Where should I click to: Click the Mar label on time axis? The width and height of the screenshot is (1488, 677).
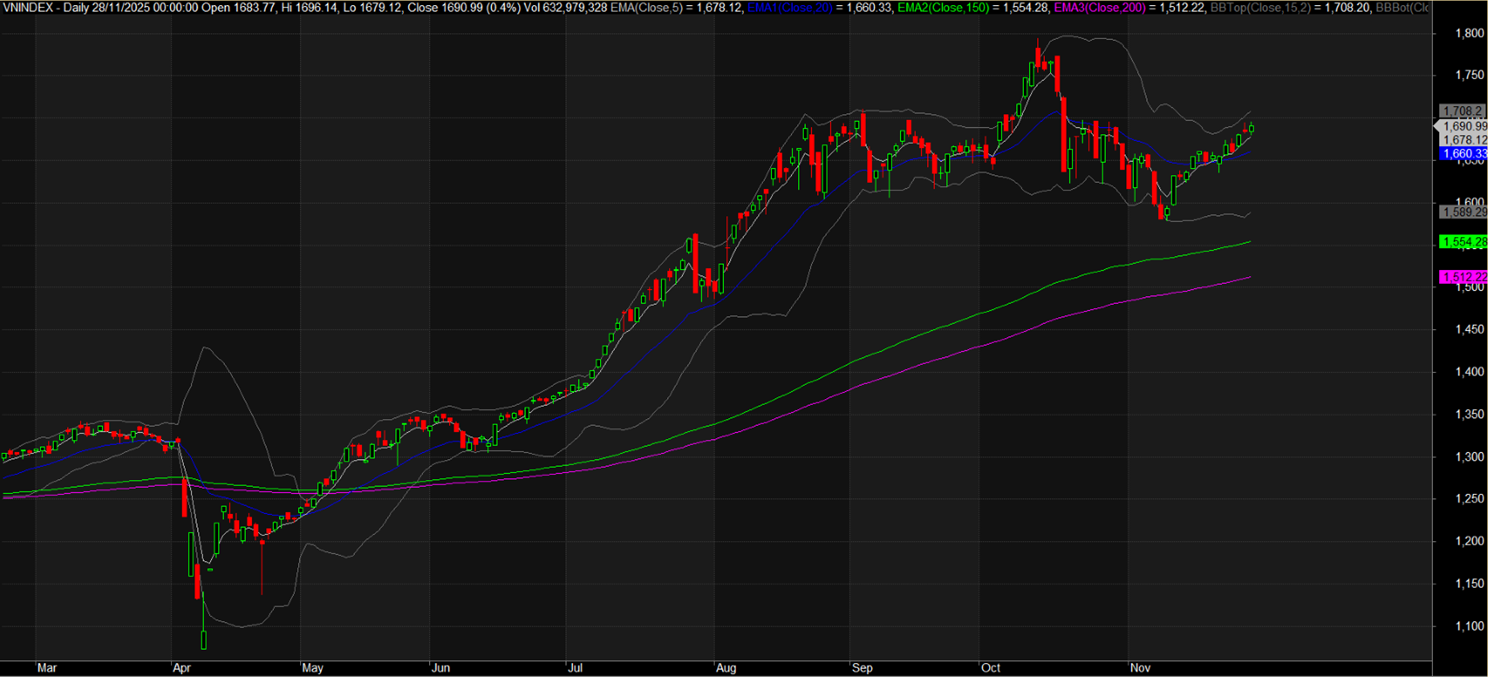(46, 665)
